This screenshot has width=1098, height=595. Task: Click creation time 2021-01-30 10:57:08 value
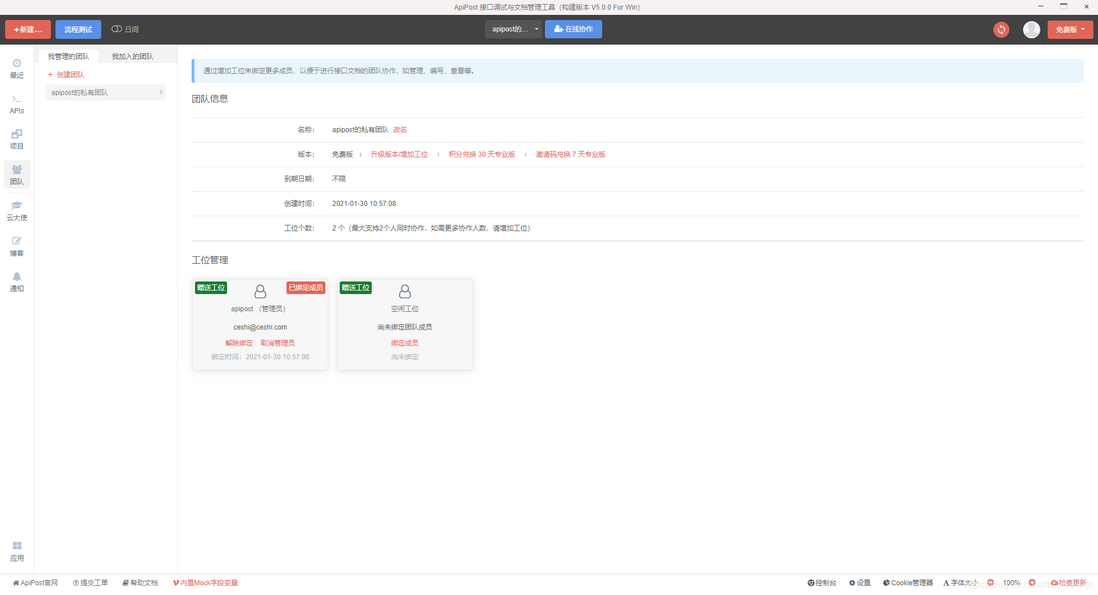[364, 204]
